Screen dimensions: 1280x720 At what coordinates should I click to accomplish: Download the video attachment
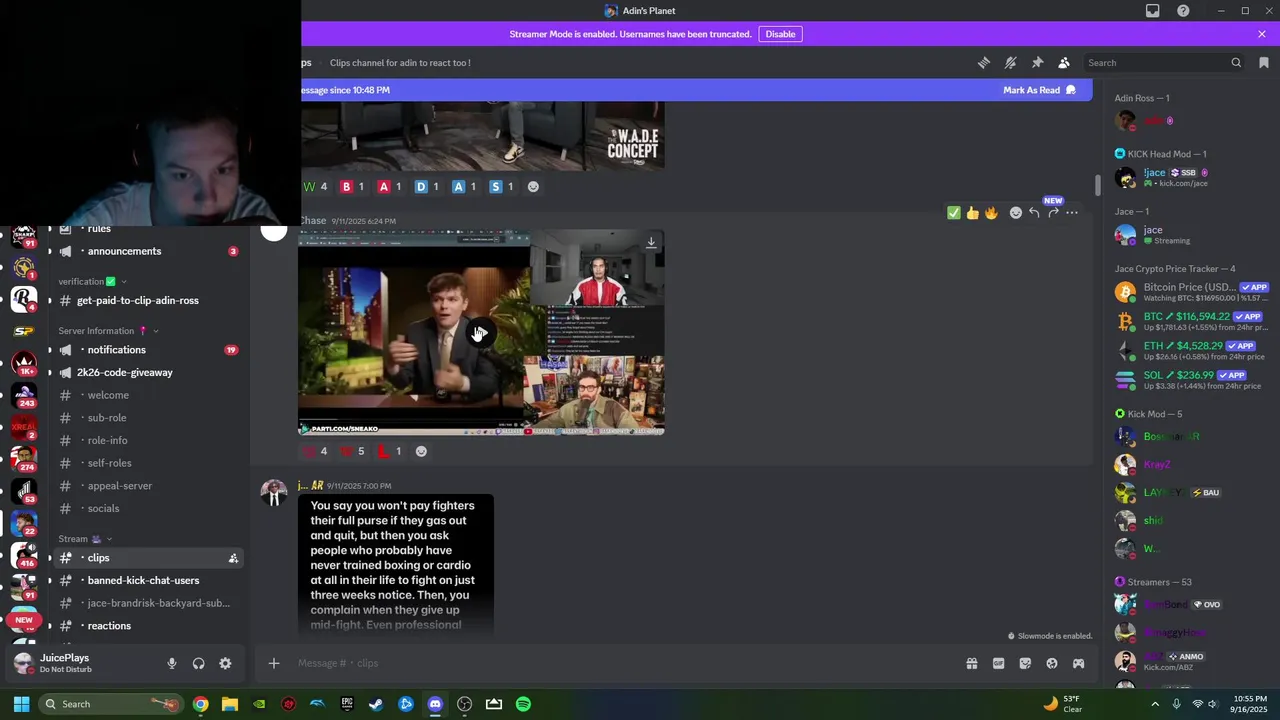tap(651, 243)
